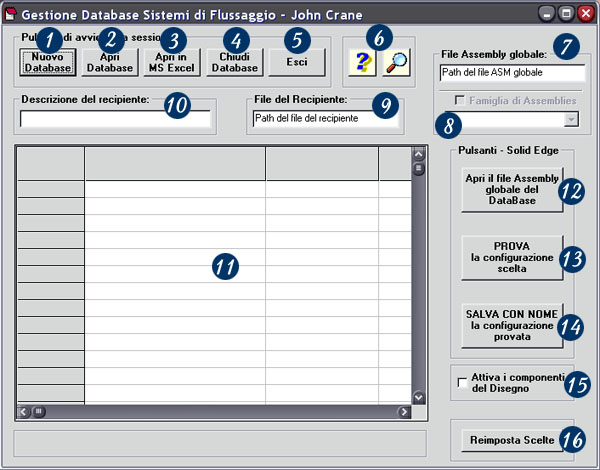The height and width of the screenshot is (470, 600).
Task: Click the grid's horizontal scrollbar right arrow
Action: point(404,411)
